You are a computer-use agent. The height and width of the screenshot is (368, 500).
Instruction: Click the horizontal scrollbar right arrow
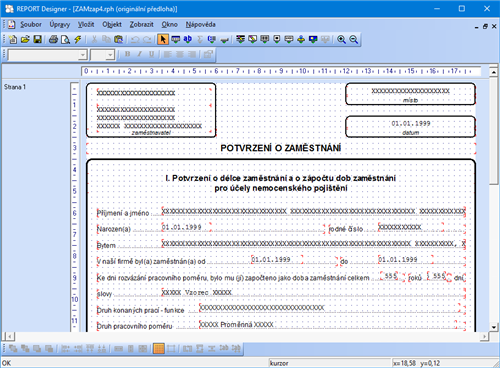click(484, 336)
